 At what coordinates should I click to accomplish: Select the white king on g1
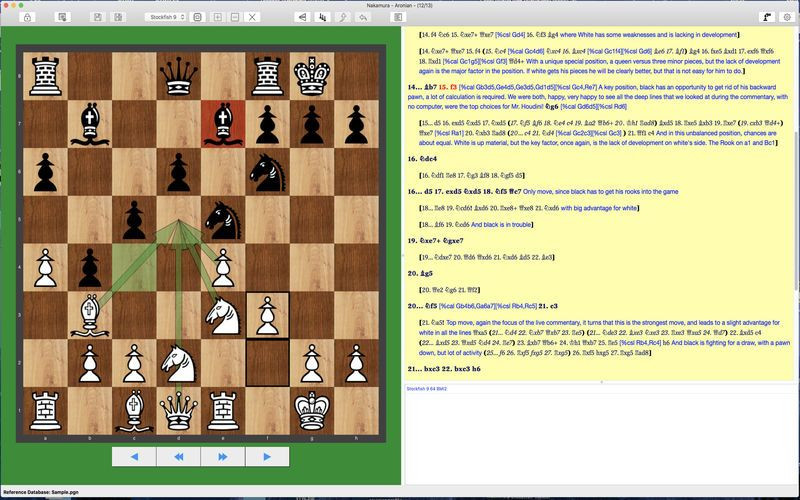[312, 411]
